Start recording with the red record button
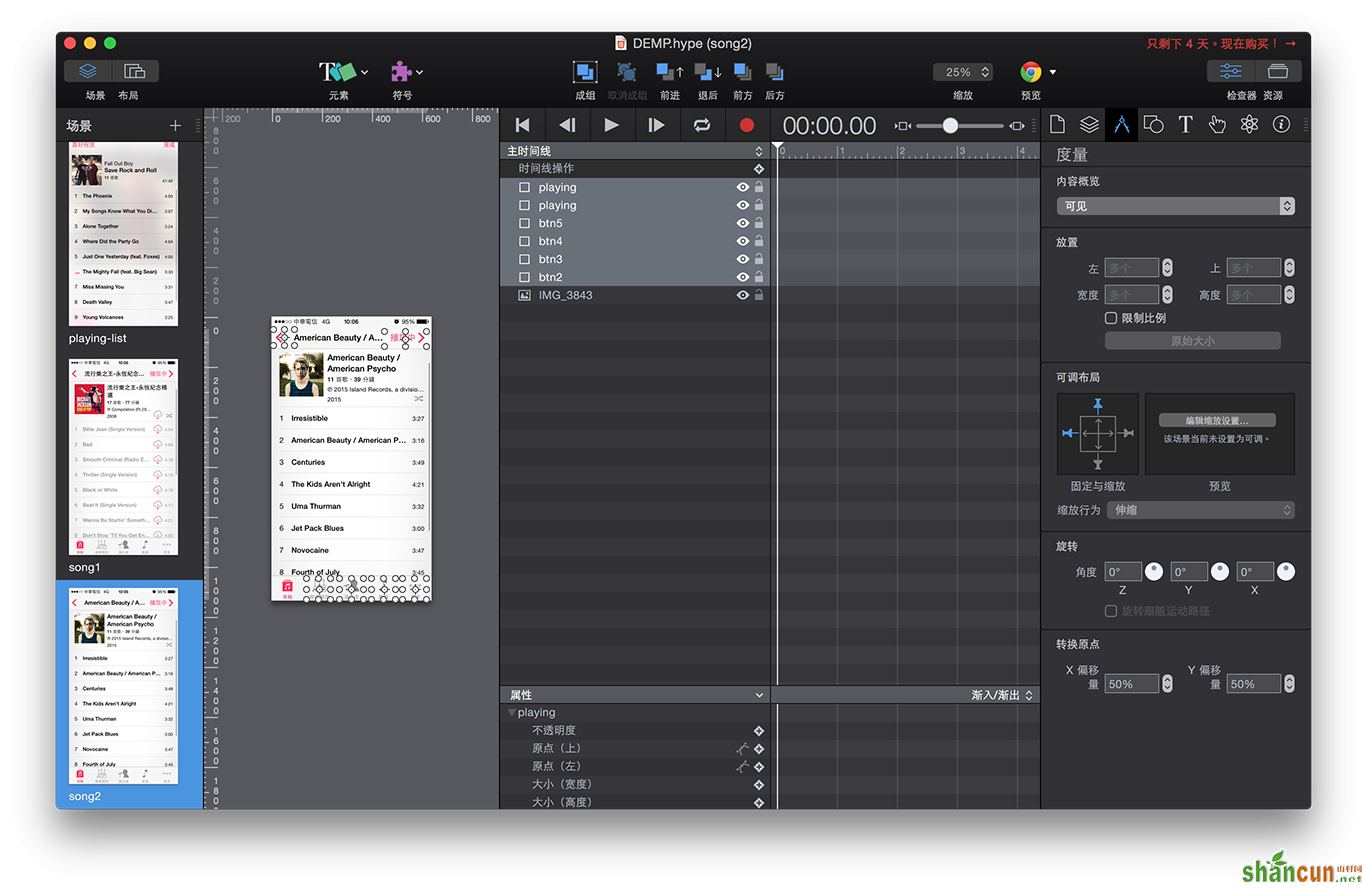 pos(746,125)
